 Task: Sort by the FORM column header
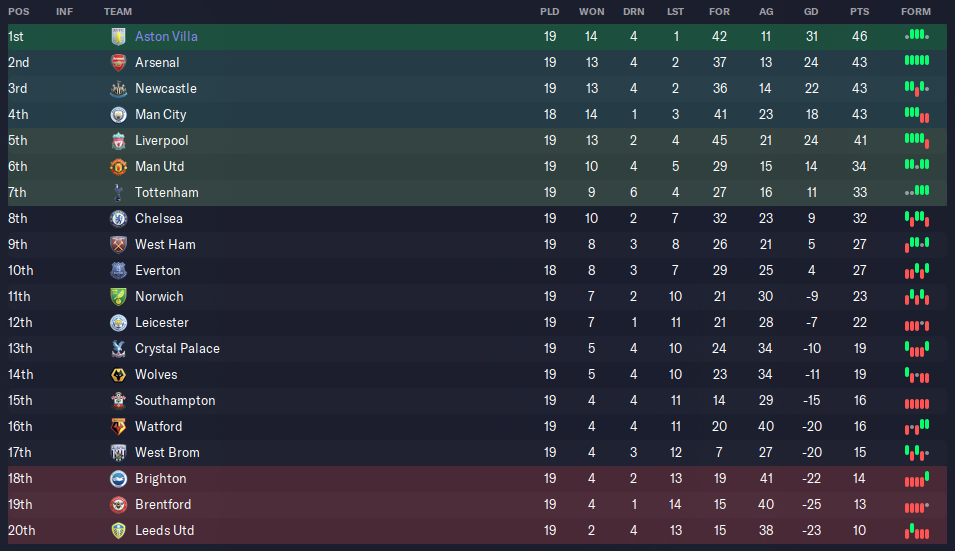point(916,12)
